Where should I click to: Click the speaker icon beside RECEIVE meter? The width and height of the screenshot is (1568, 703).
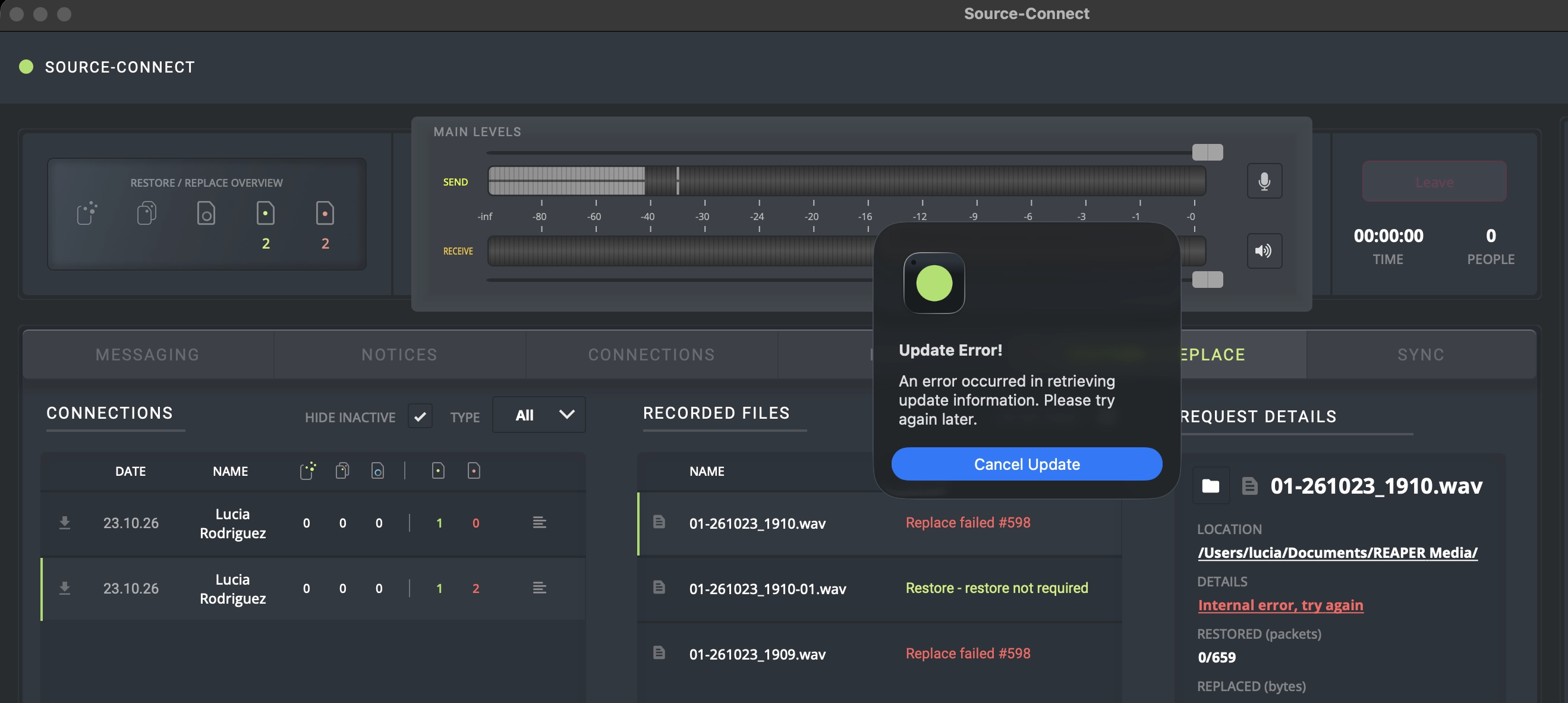pyautogui.click(x=1264, y=250)
